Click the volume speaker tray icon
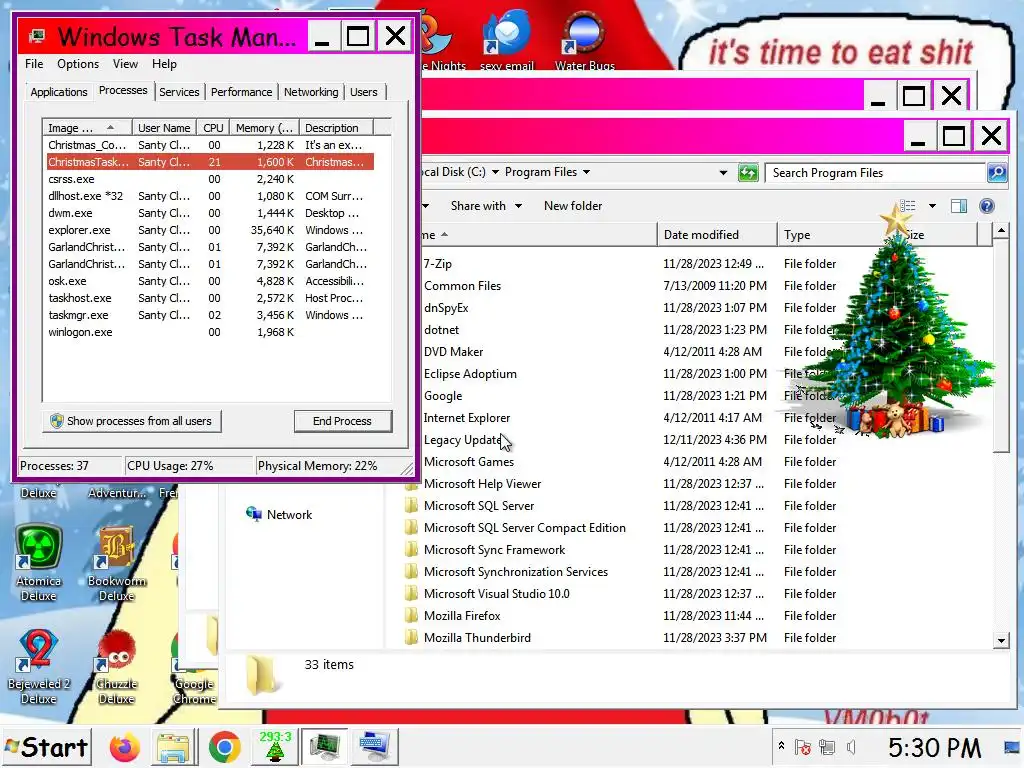Screen dimensions: 1024x768 851,747
